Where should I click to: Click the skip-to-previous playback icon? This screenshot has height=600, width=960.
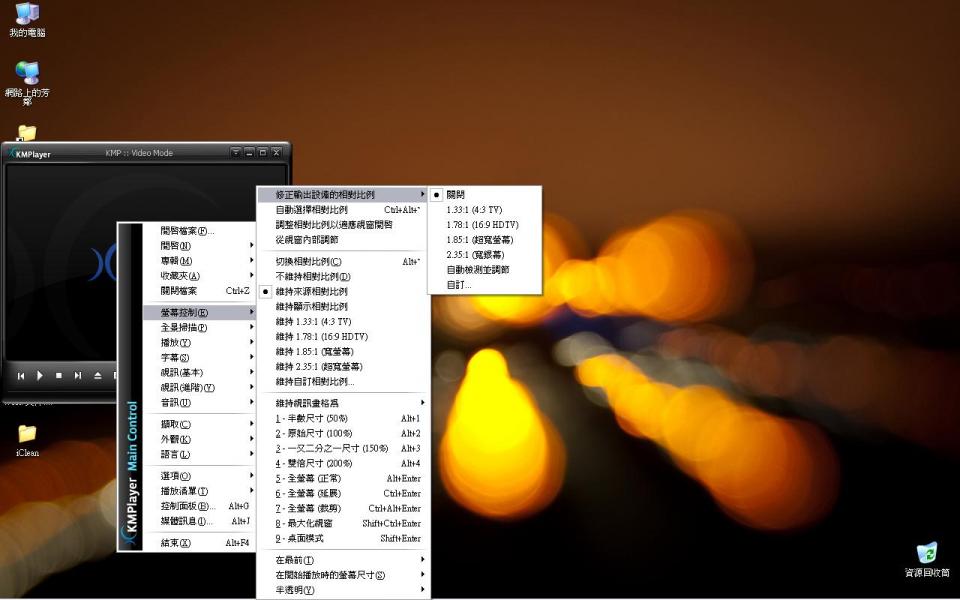coord(21,375)
